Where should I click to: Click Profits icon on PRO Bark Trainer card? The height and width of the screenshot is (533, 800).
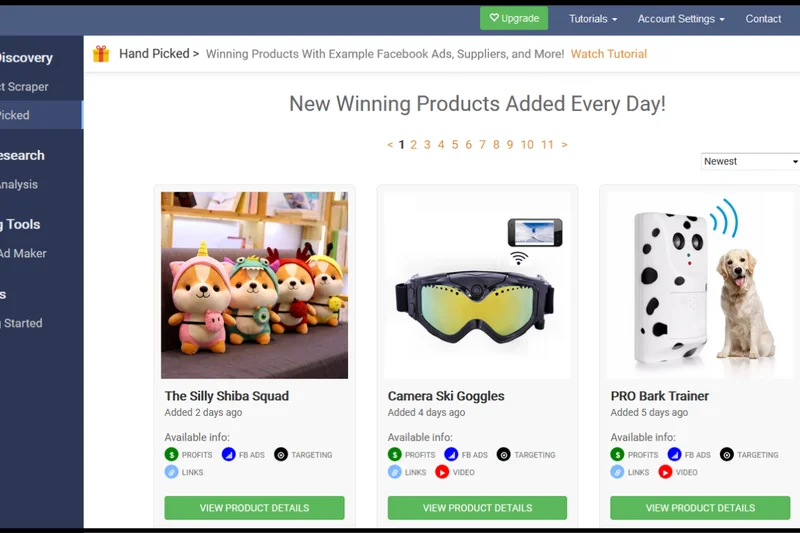[618, 455]
